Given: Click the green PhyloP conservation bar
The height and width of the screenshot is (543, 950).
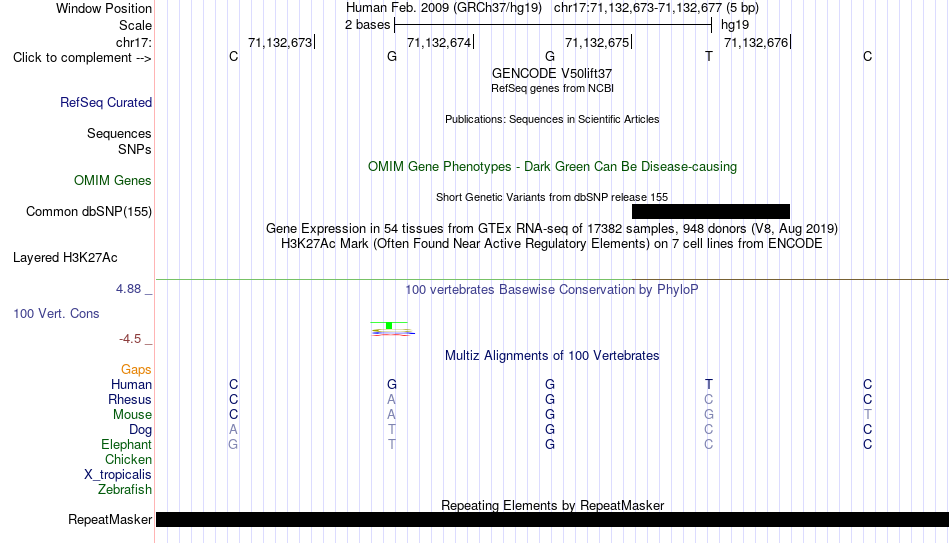Looking at the screenshot, I should click(389, 326).
